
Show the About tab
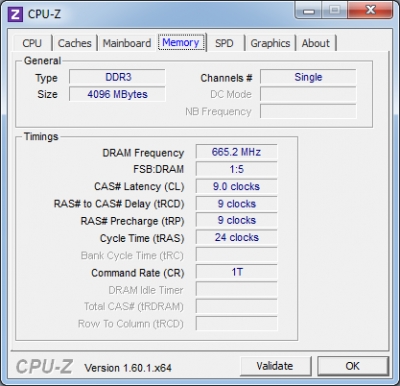tap(316, 43)
